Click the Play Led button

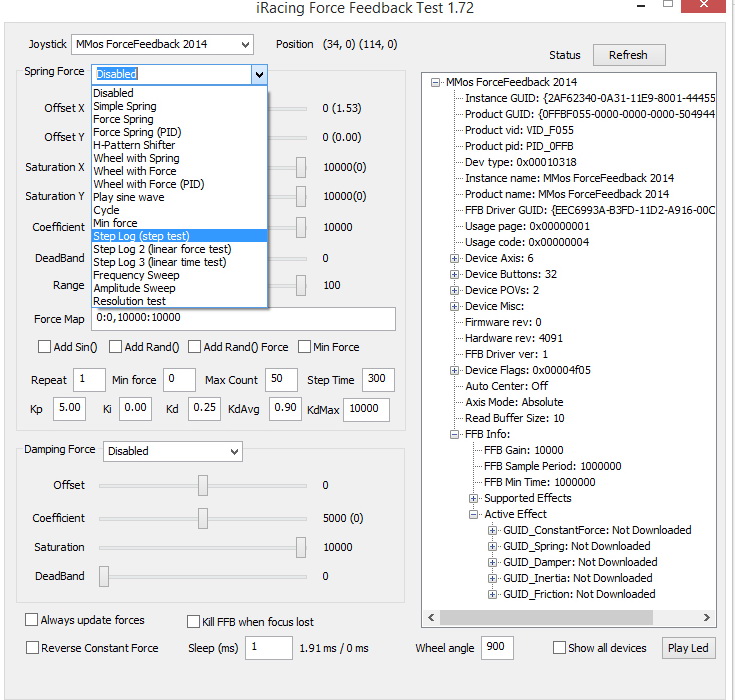688,648
